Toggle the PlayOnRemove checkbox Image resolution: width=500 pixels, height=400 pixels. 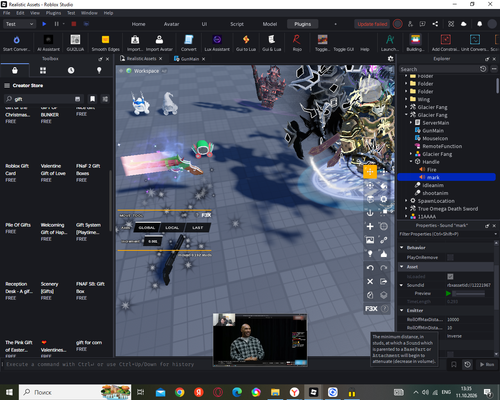click(450, 257)
